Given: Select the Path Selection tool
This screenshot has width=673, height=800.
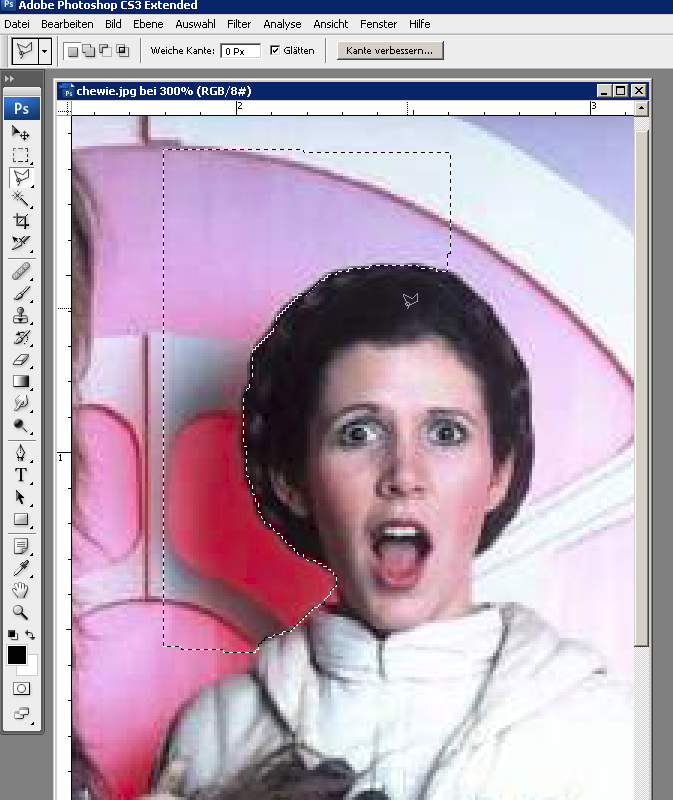Looking at the screenshot, I should pos(20,497).
